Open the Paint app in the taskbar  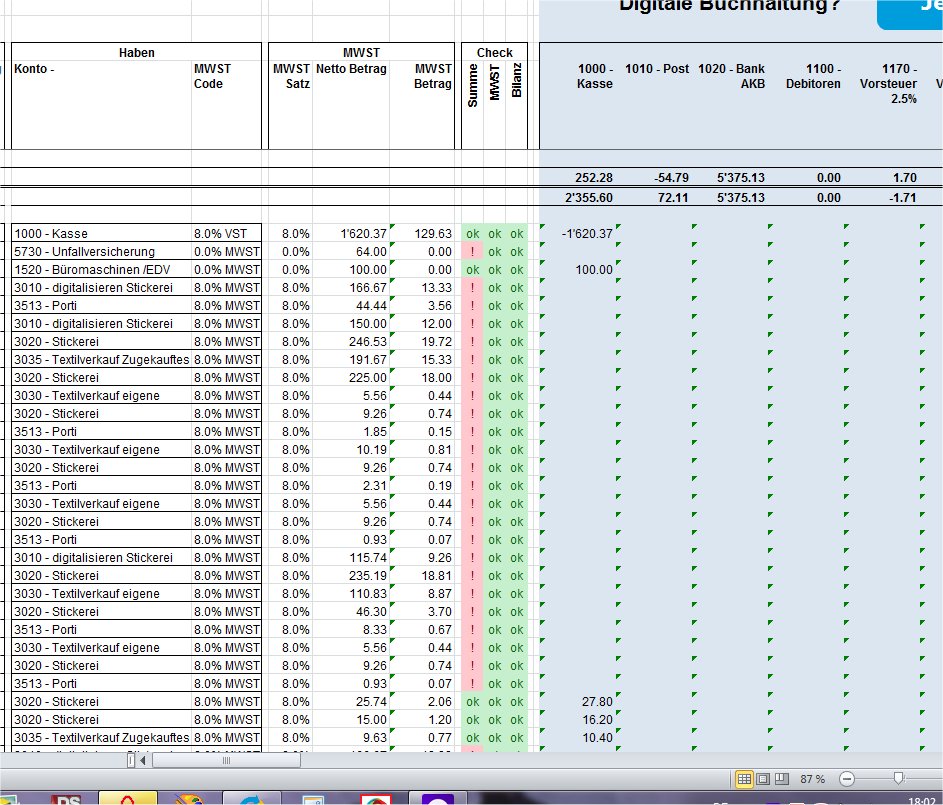point(188,798)
